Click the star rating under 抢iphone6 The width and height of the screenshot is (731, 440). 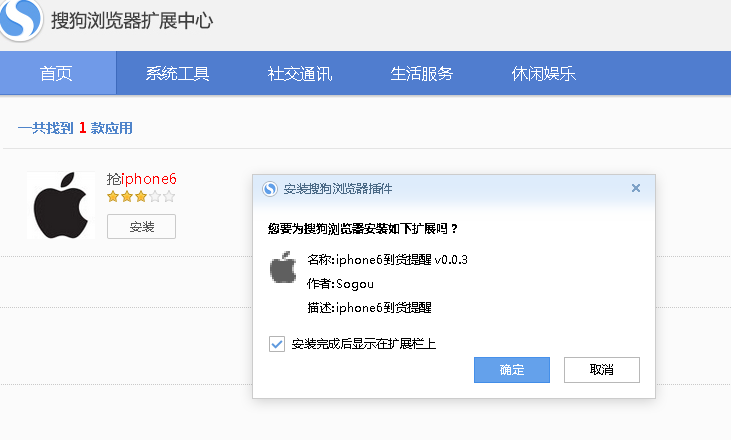coord(140,197)
